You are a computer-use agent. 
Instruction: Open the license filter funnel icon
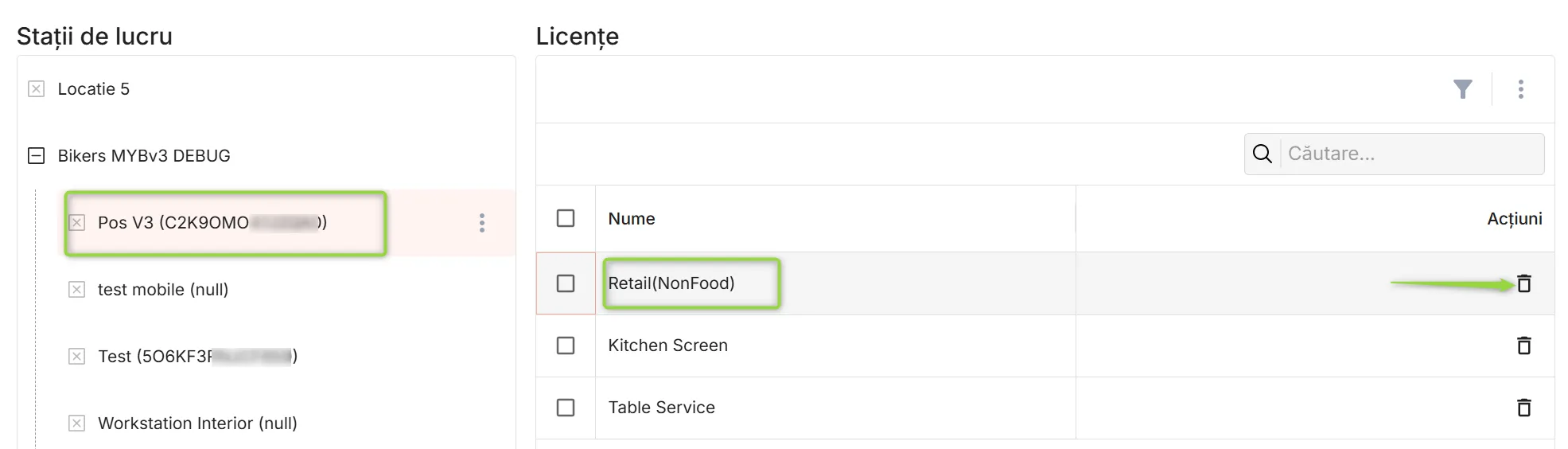[x=1462, y=89]
